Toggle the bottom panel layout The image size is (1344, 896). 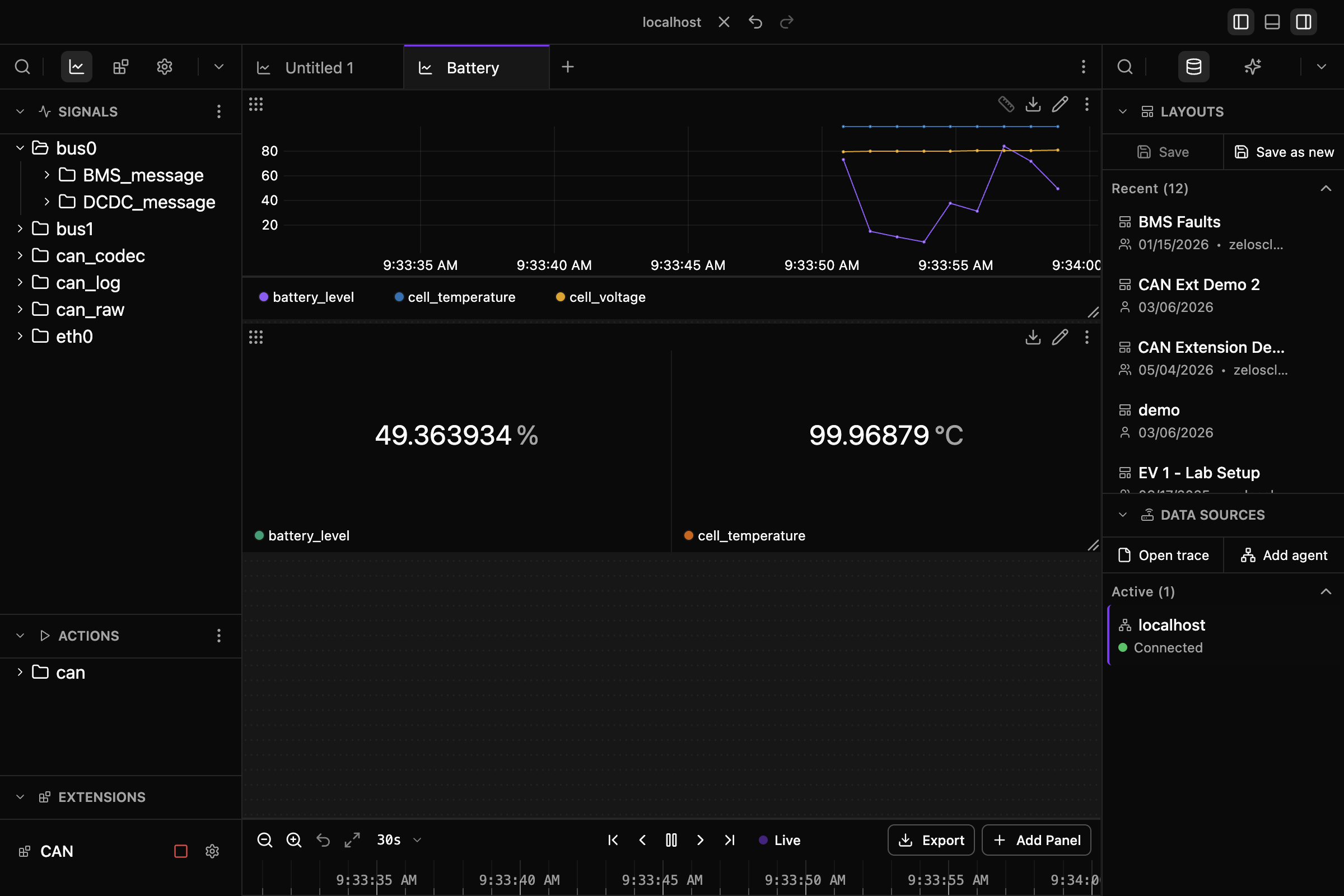click(1272, 22)
